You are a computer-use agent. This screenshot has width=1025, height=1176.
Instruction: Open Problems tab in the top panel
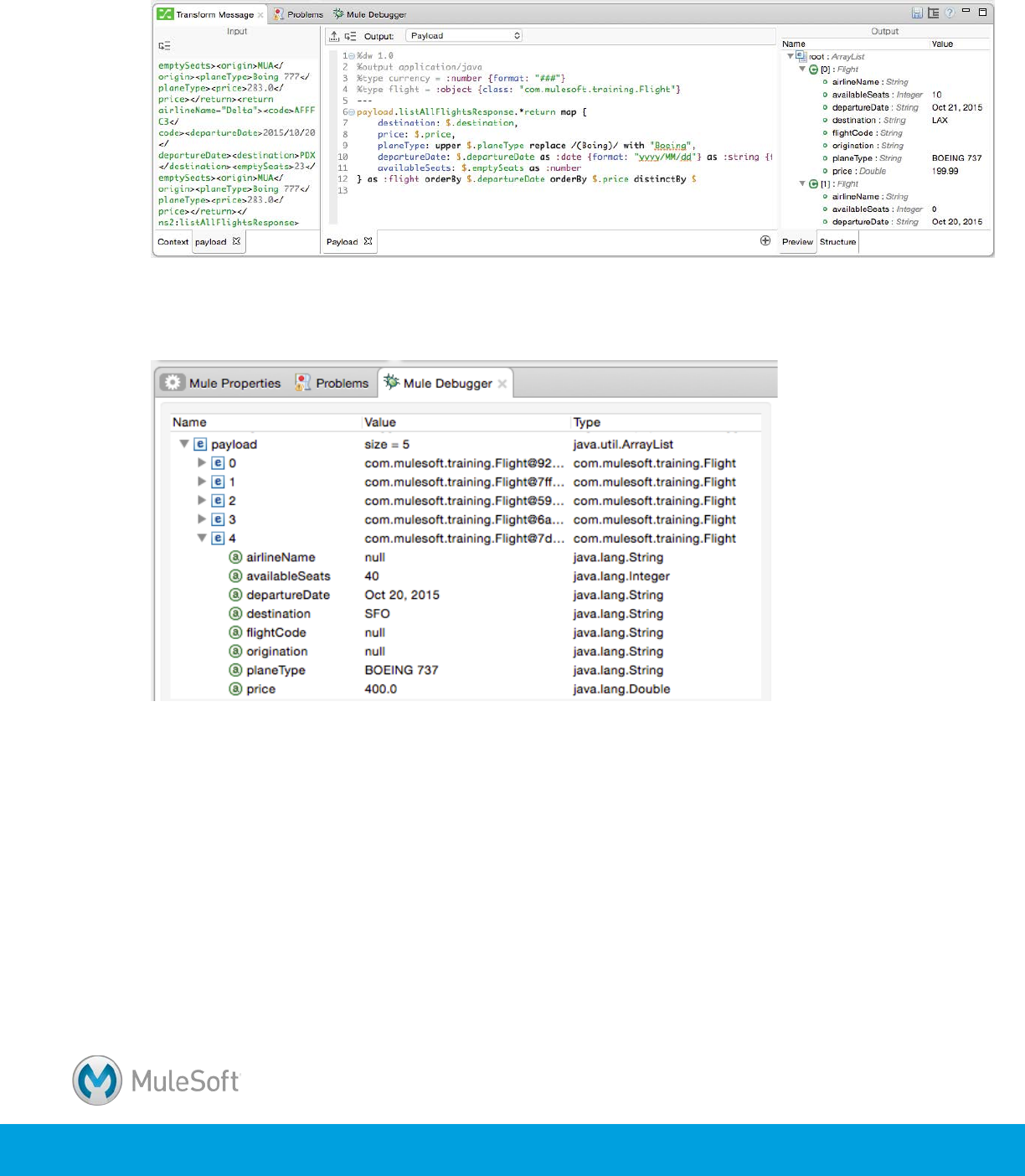[299, 15]
